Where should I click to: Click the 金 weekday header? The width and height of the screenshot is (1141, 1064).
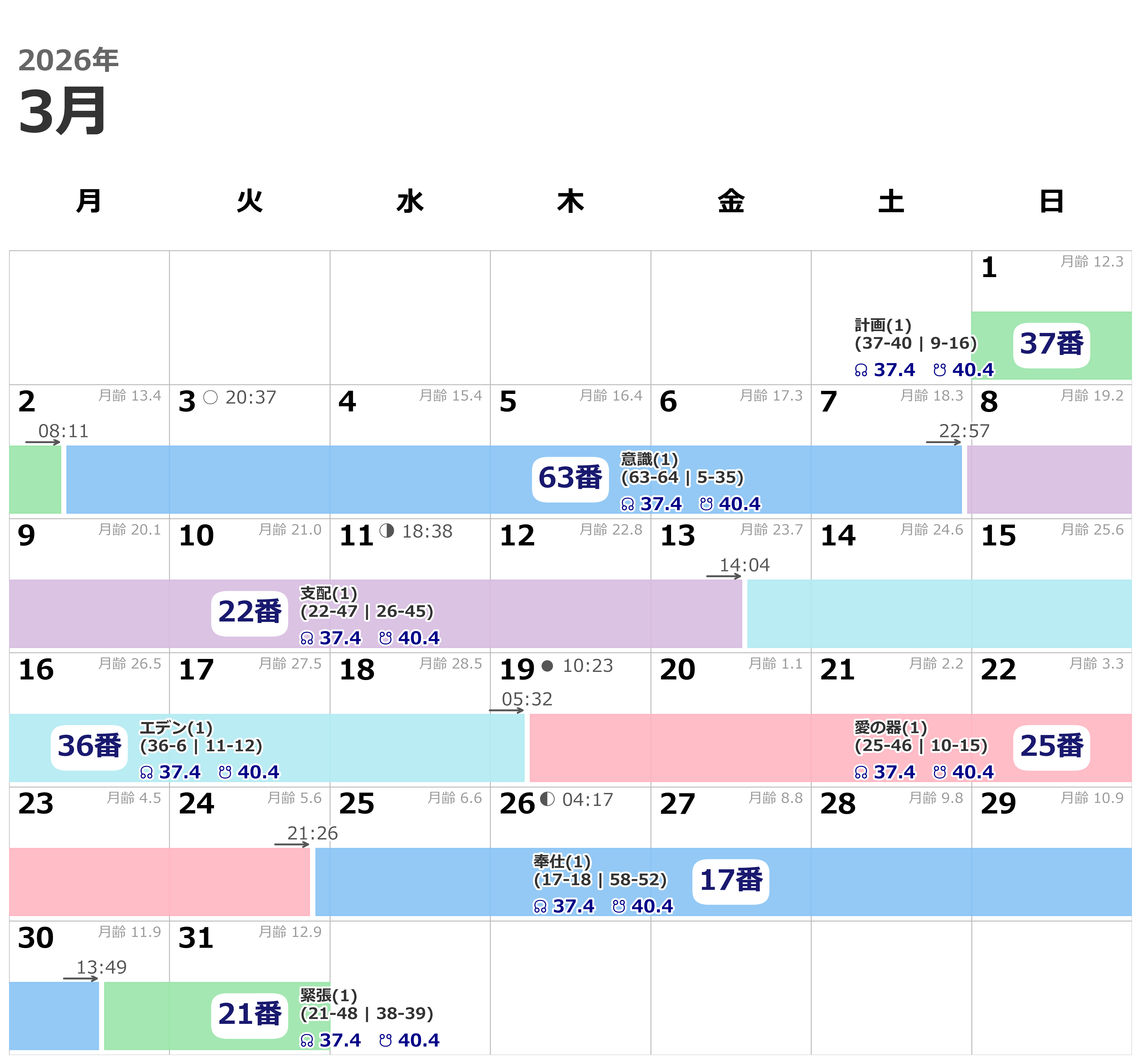point(730,201)
